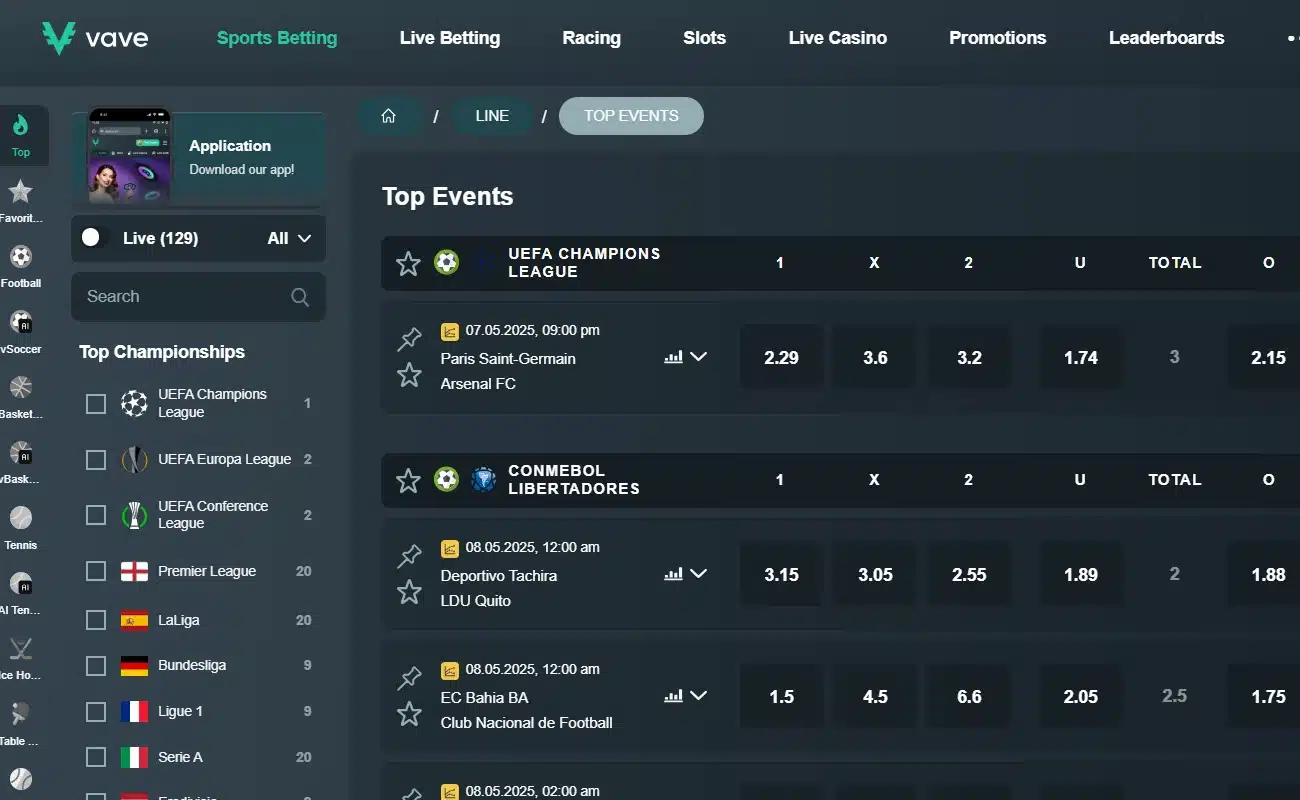
Task: Check the UEFA Europa League checkbox
Action: pyautogui.click(x=96, y=459)
